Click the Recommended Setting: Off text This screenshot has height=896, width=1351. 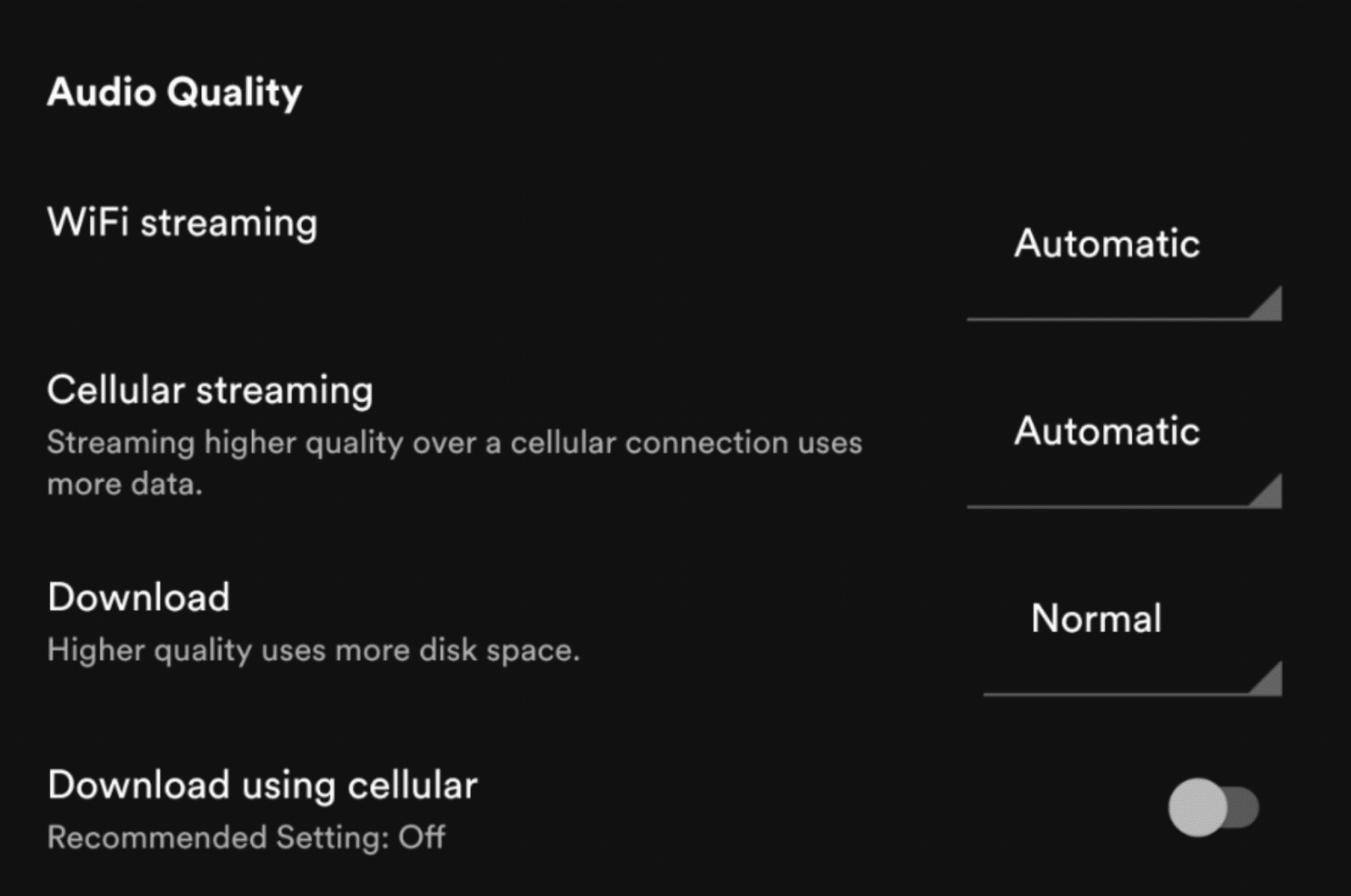pos(246,837)
